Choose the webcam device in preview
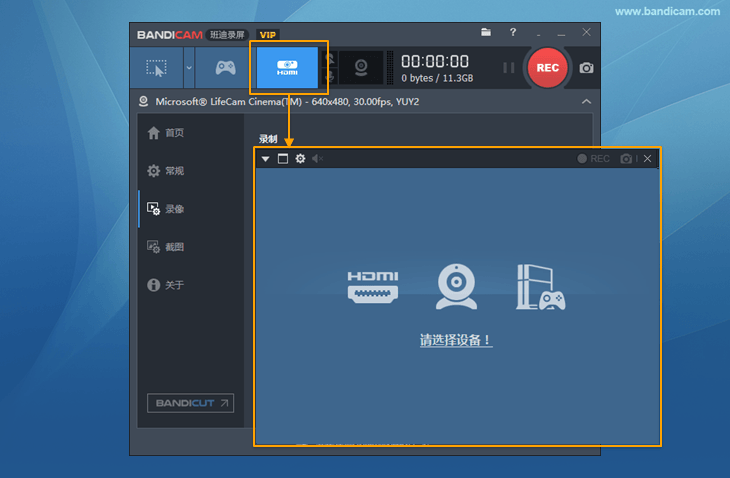 456,287
